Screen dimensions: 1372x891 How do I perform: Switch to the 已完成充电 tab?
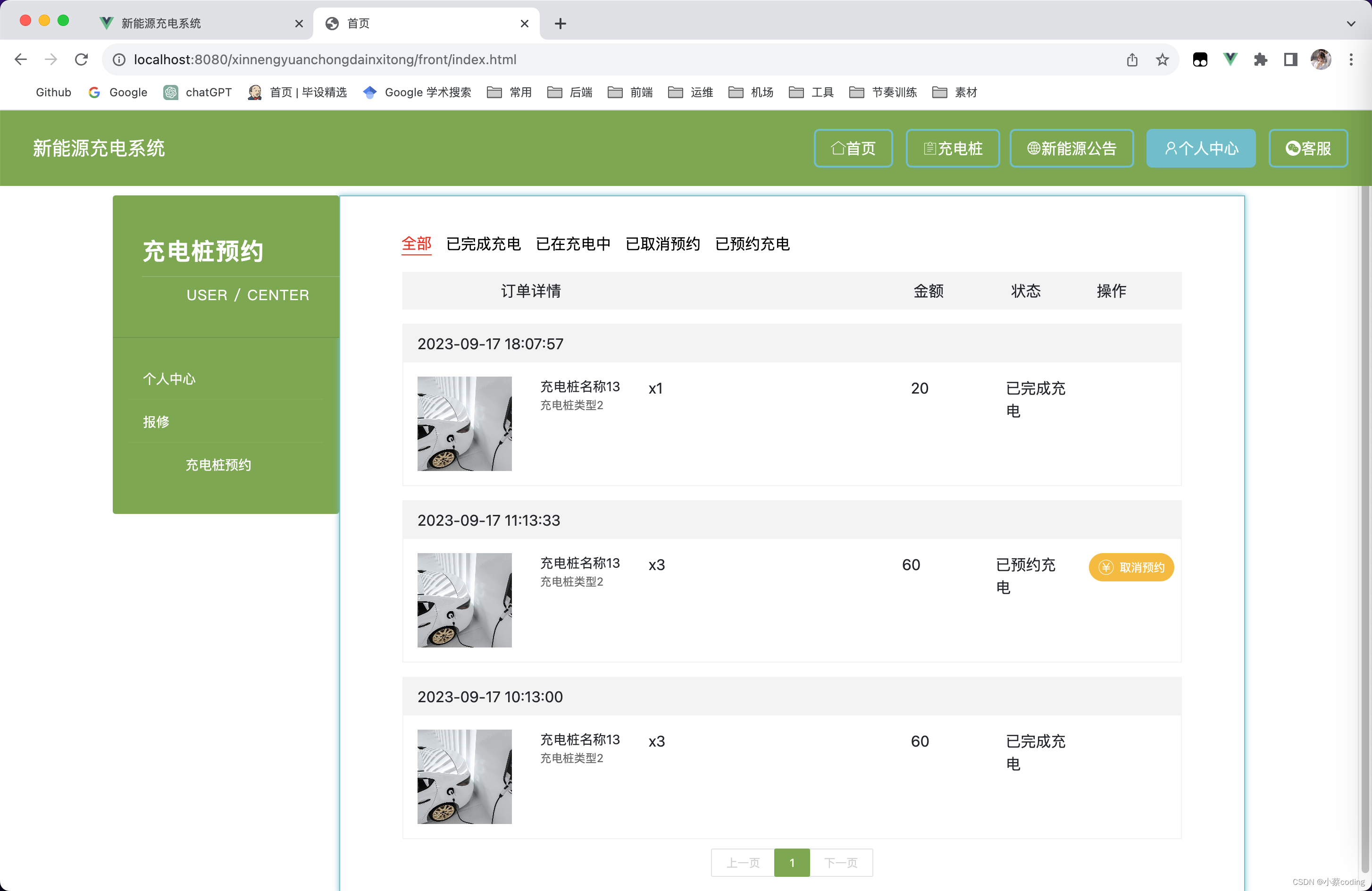483,244
